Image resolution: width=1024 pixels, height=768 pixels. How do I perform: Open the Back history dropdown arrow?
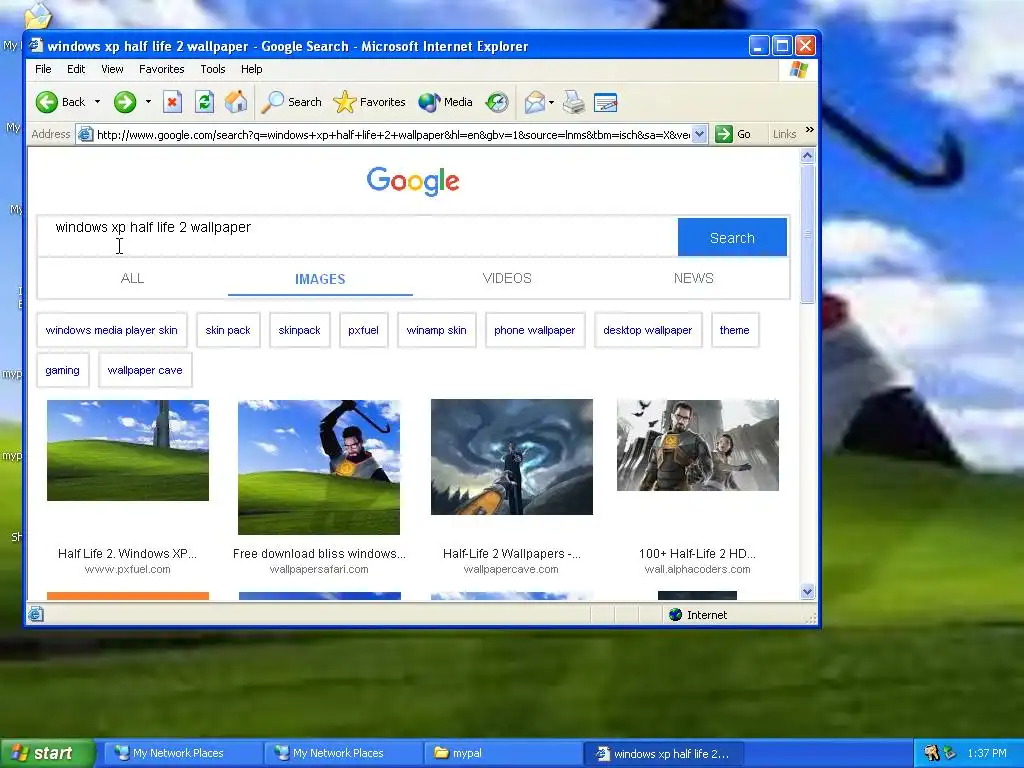coord(97,102)
